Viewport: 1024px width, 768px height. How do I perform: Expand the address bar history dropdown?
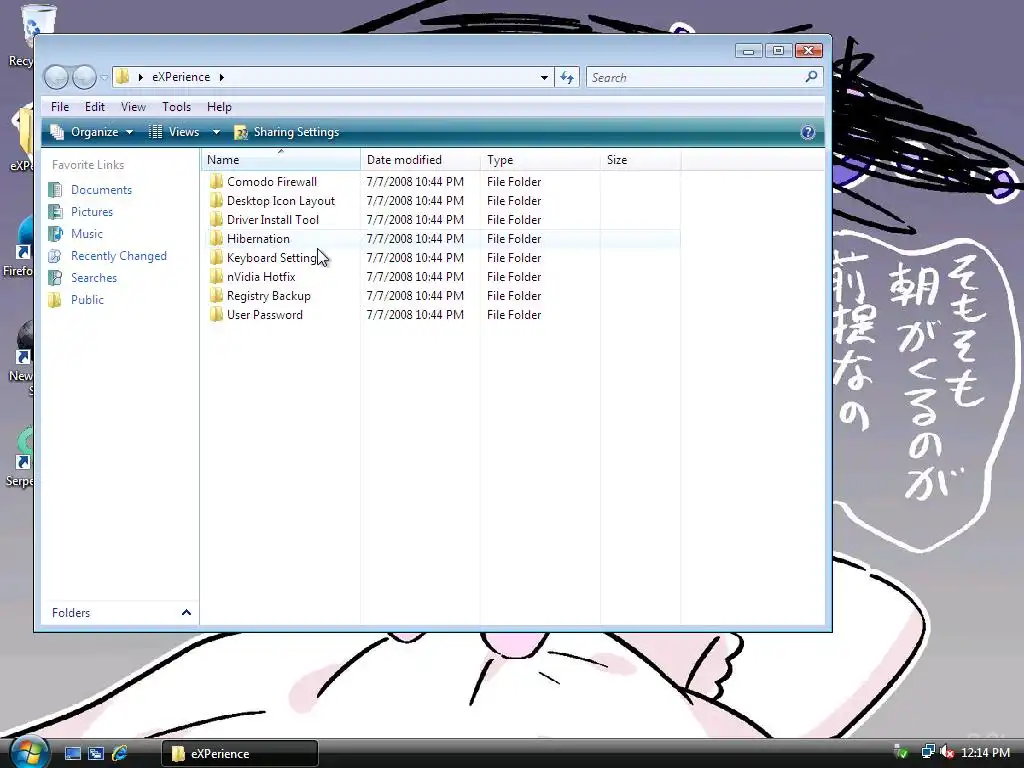coord(544,78)
